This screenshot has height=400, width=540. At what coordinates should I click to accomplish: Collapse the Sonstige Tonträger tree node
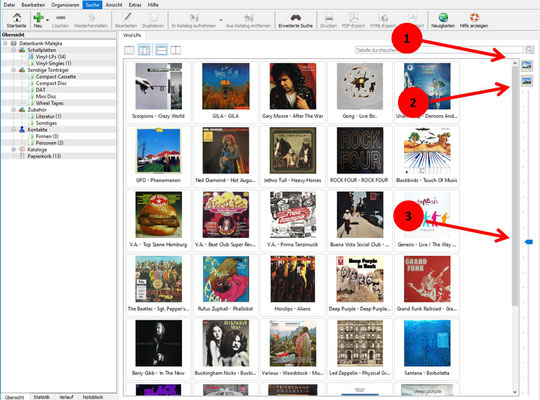tap(13, 70)
